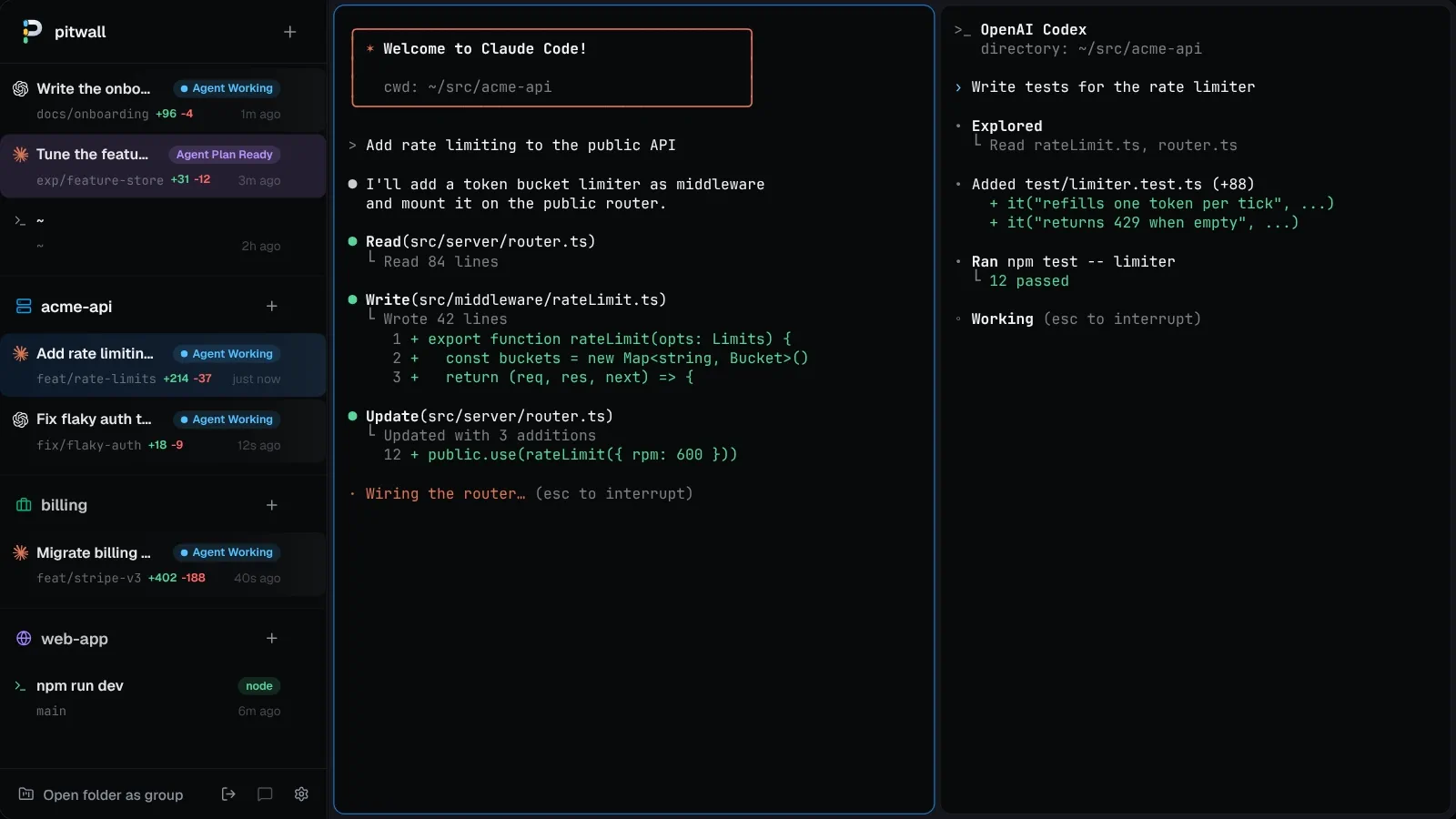Screen dimensions: 1456x819
Task: Click the Welcome to Claude Code! box
Action: pyautogui.click(x=551, y=68)
